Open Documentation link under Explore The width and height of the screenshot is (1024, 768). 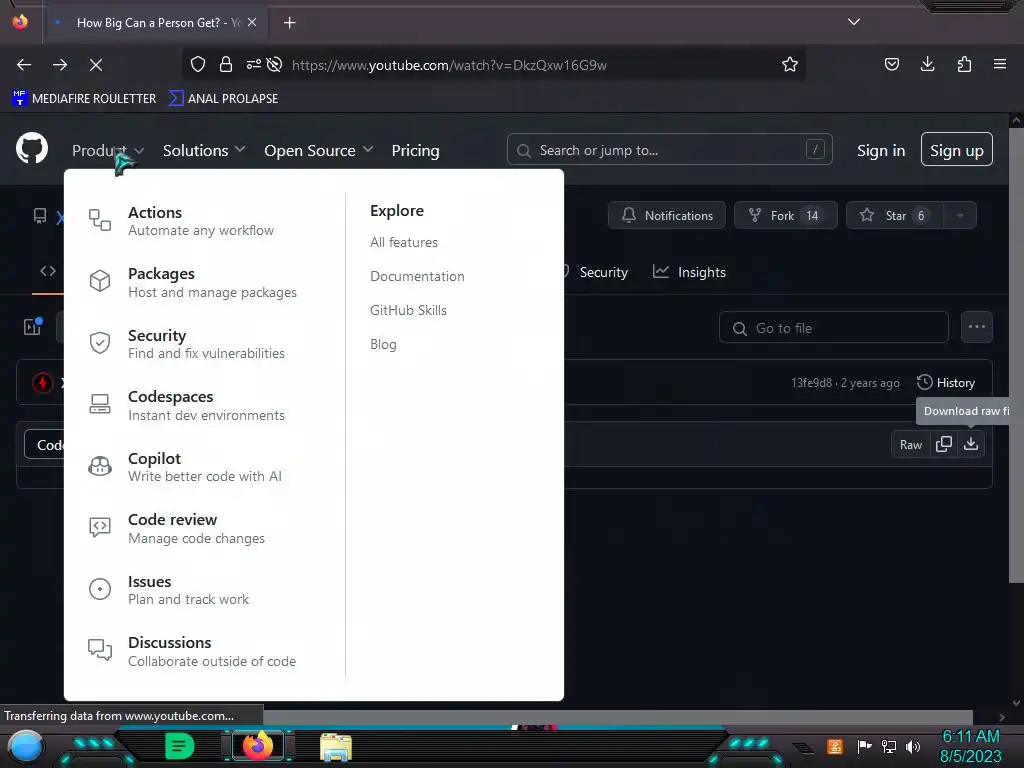417,276
